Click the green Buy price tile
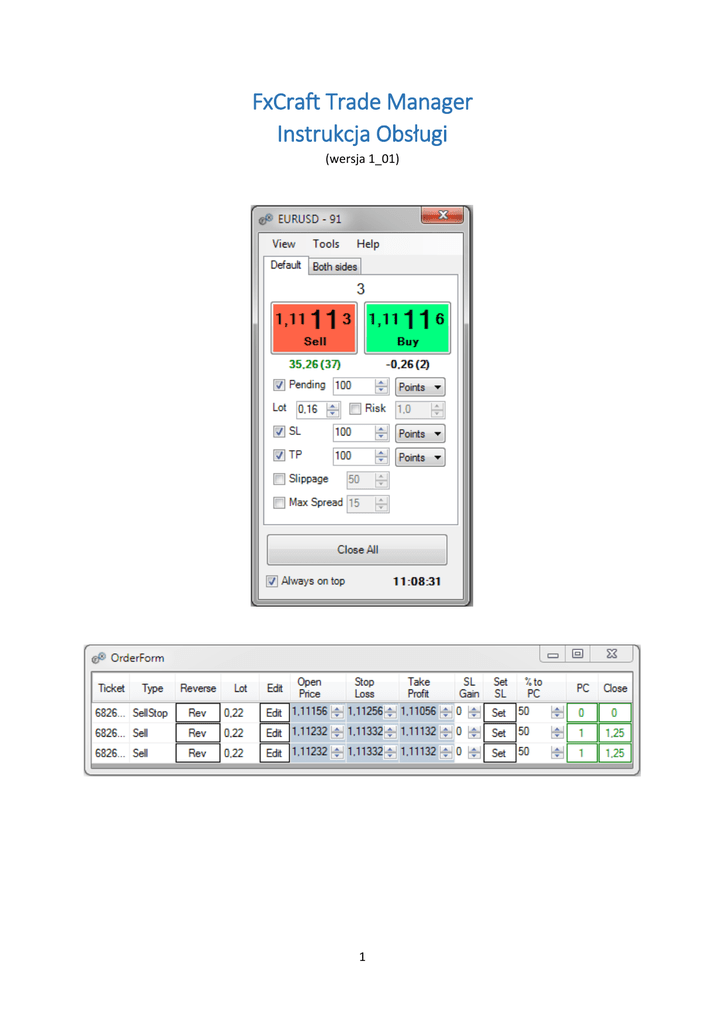The width and height of the screenshot is (725, 1024). click(407, 326)
